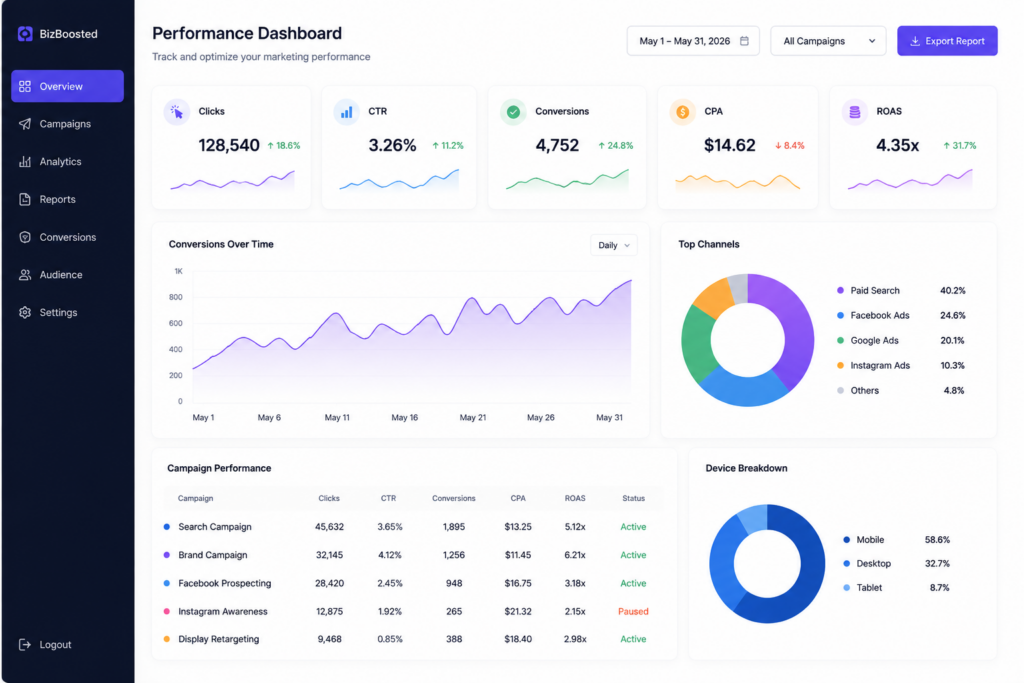Click the Paused status for Instagram Awareness
The image size is (1024, 683).
633,612
